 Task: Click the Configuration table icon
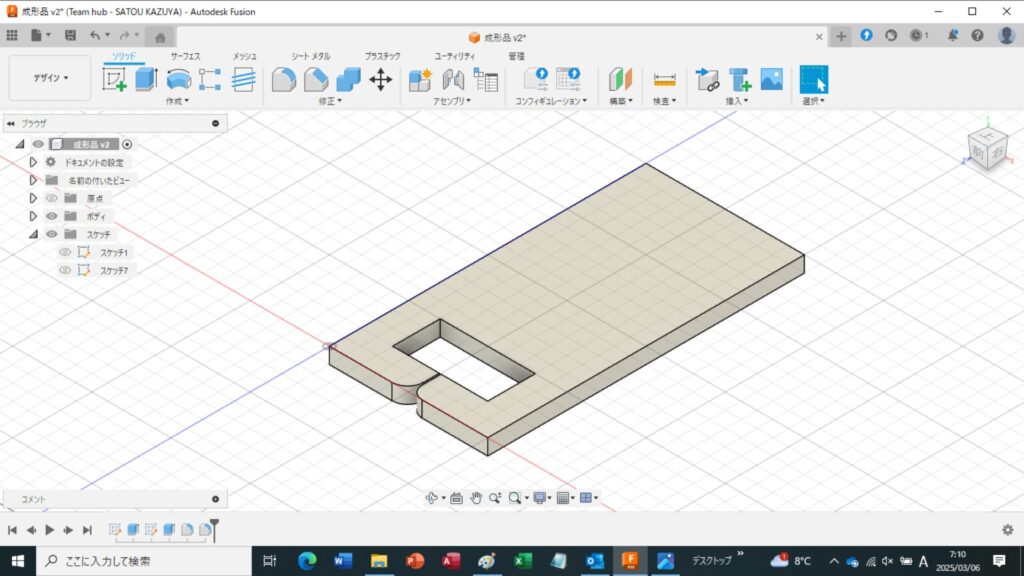point(568,80)
